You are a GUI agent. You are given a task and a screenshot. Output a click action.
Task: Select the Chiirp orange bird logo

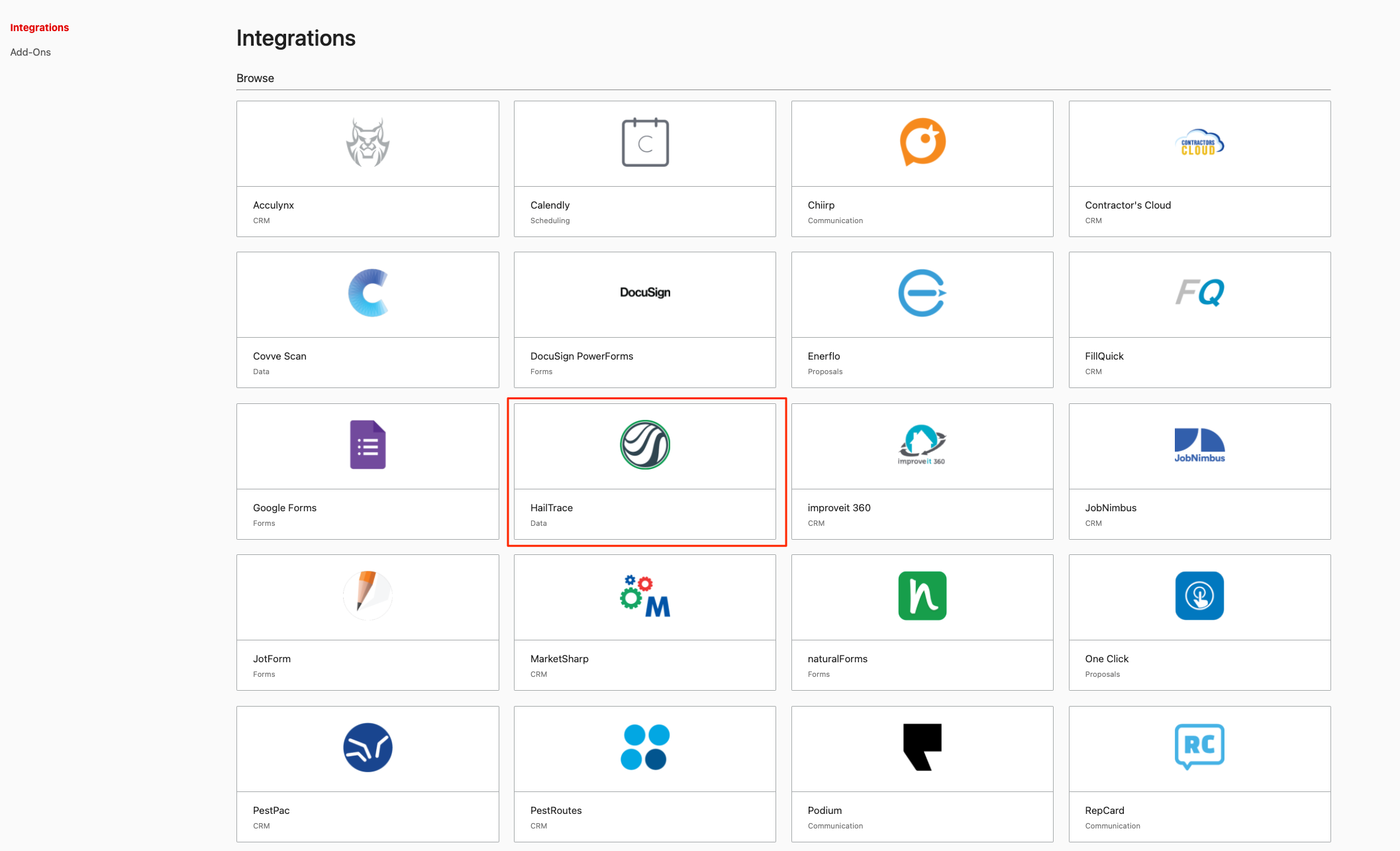[923, 142]
